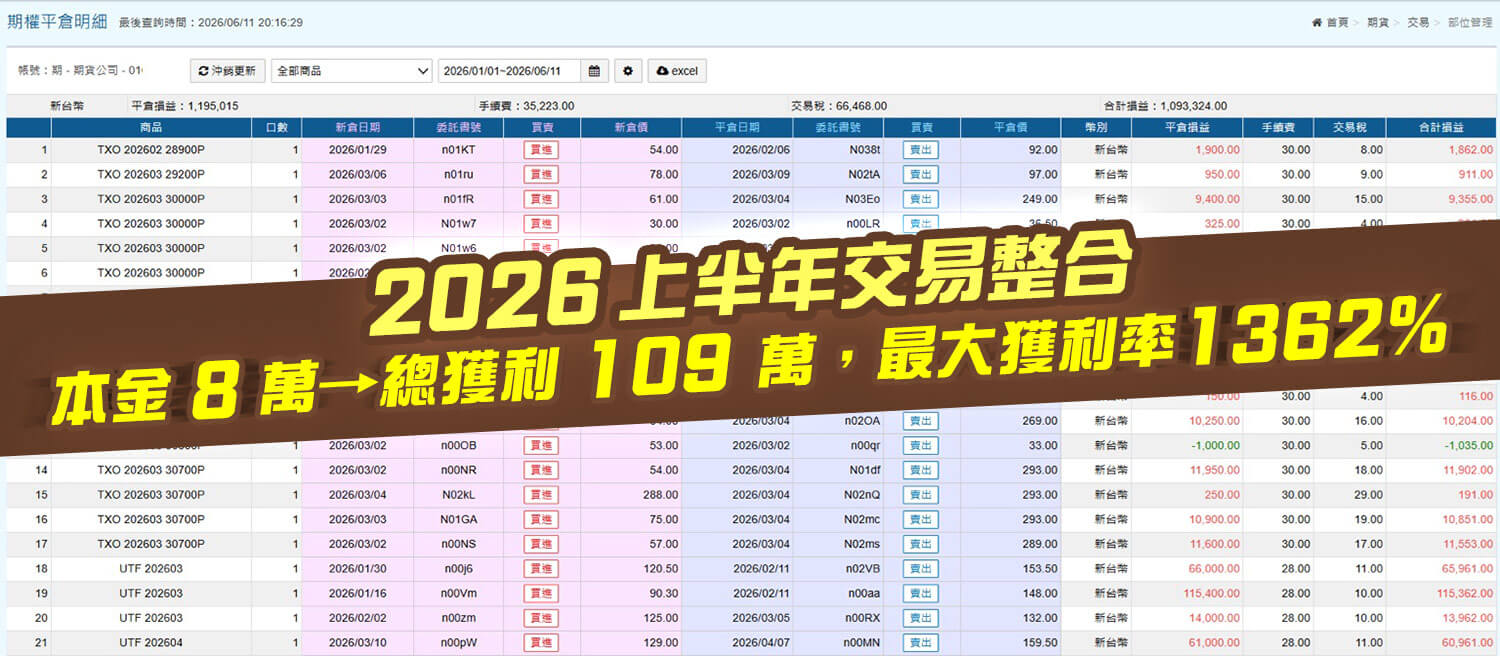Click date 2026/01/29 in row 1
The image size is (1500, 656).
pyautogui.click(x=357, y=150)
